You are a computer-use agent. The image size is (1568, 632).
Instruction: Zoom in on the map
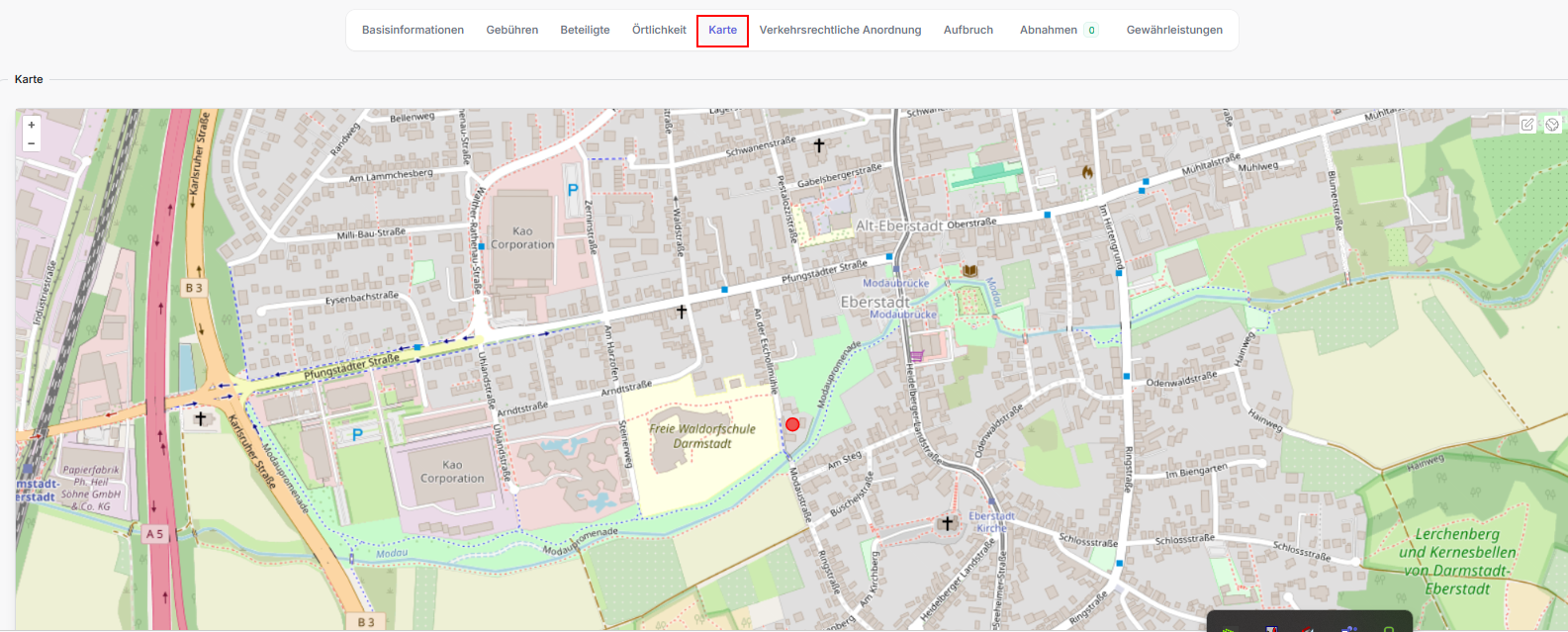(x=32, y=126)
